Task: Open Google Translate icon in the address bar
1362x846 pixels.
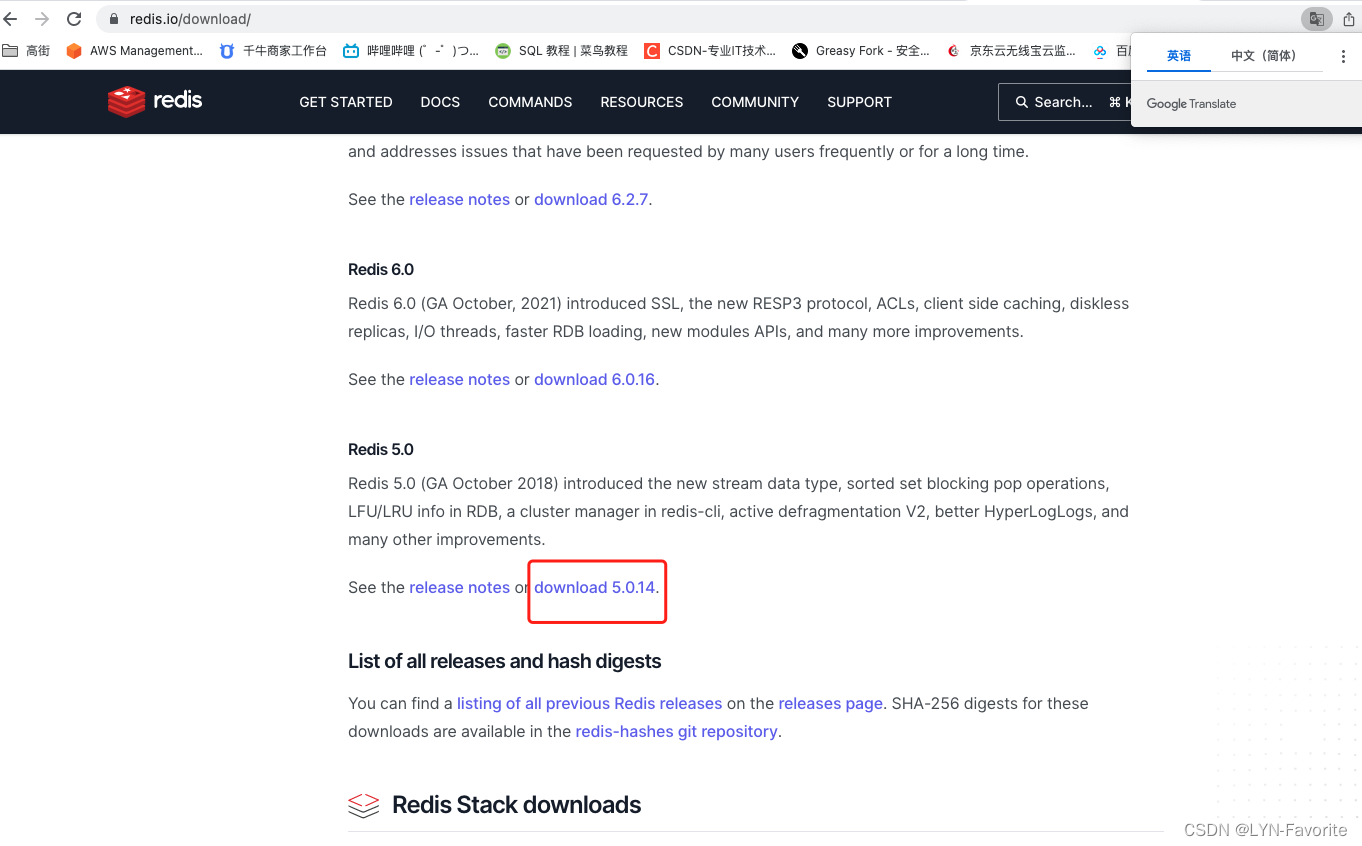Action: click(x=1316, y=18)
